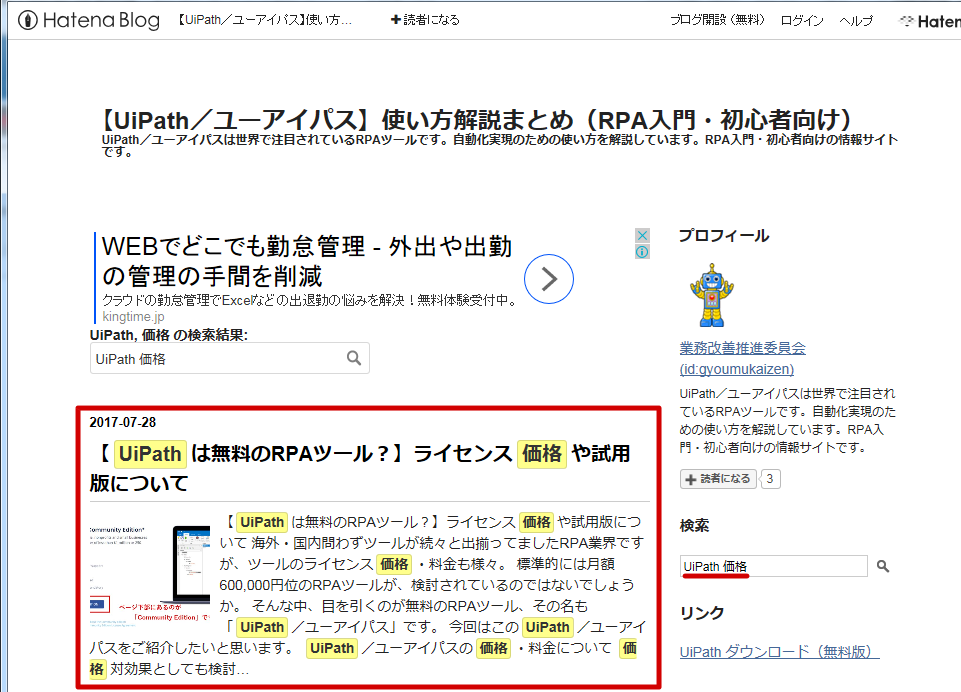
Task: Click magnifier icon in main search box
Action: [354, 358]
